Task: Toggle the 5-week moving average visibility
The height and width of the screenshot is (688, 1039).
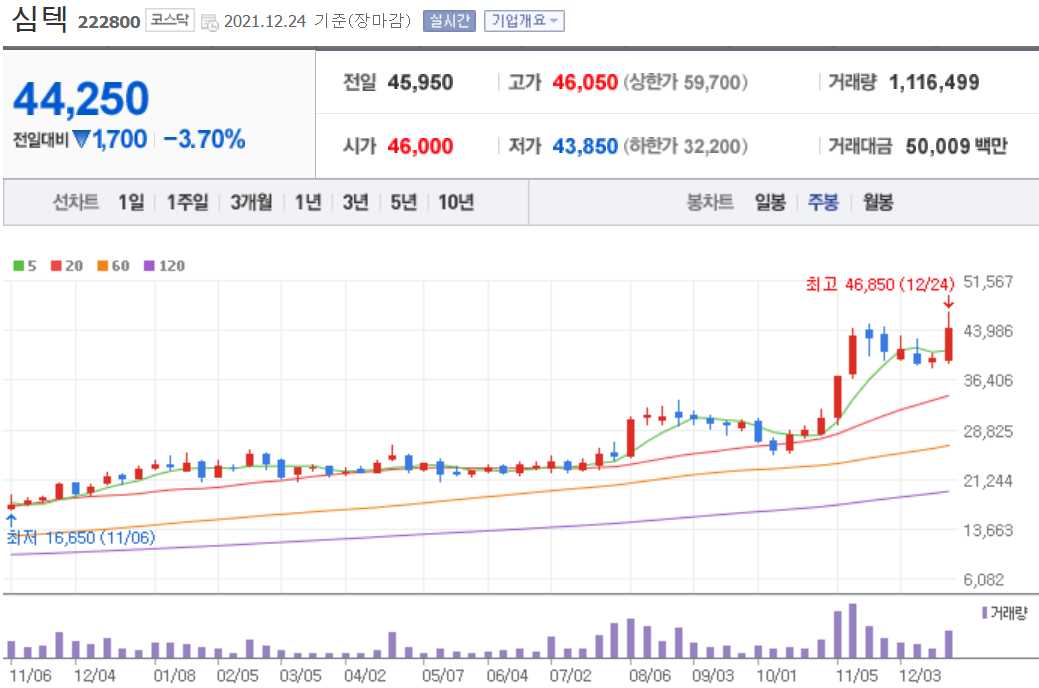Action: tap(25, 265)
